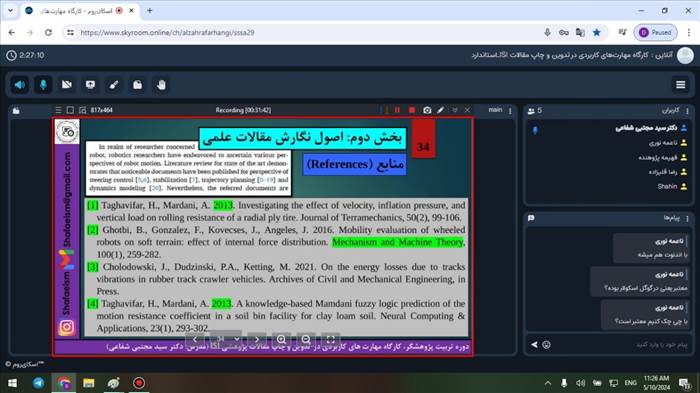Open main panel options three dots

click(x=510, y=111)
